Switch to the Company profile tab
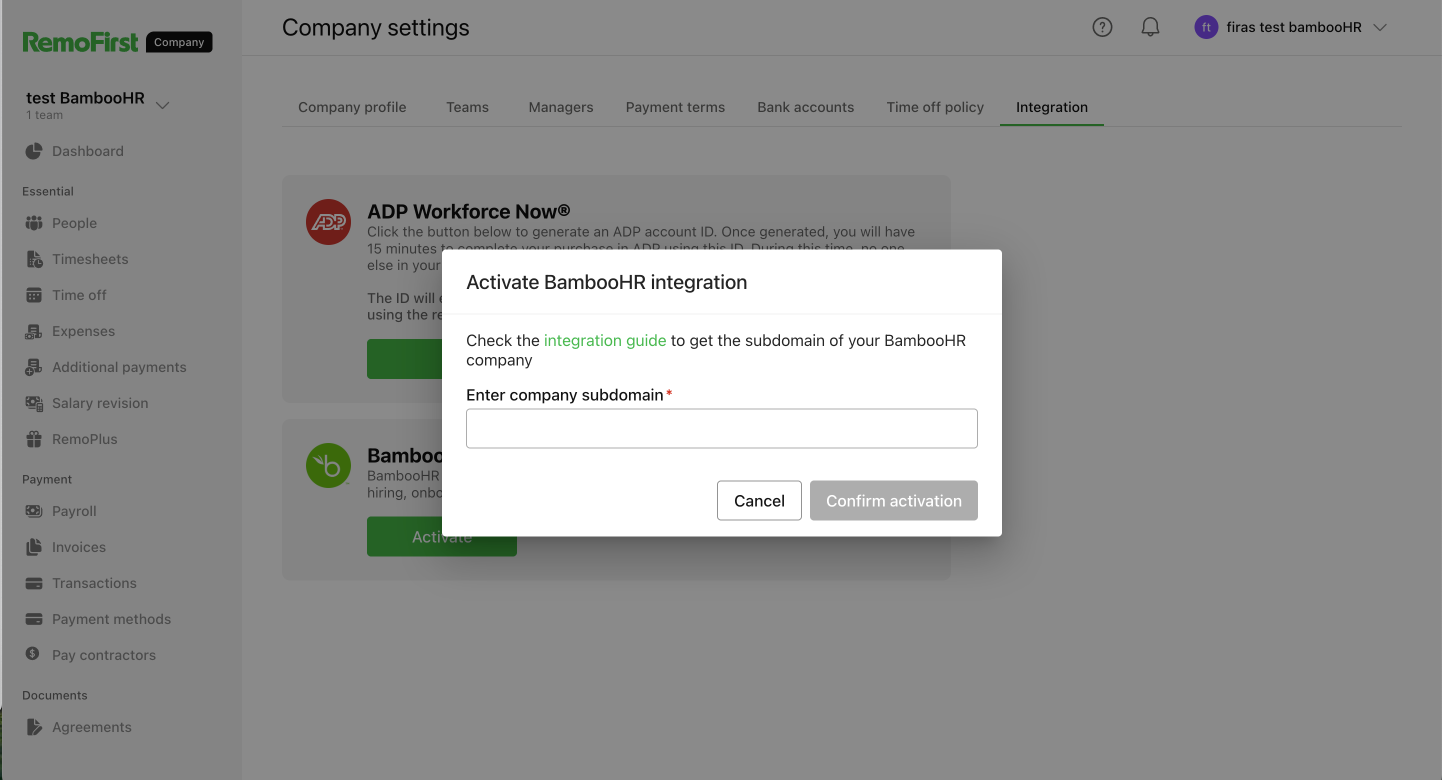 (352, 107)
